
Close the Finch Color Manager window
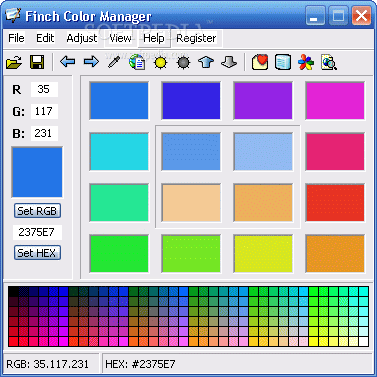point(361,16)
